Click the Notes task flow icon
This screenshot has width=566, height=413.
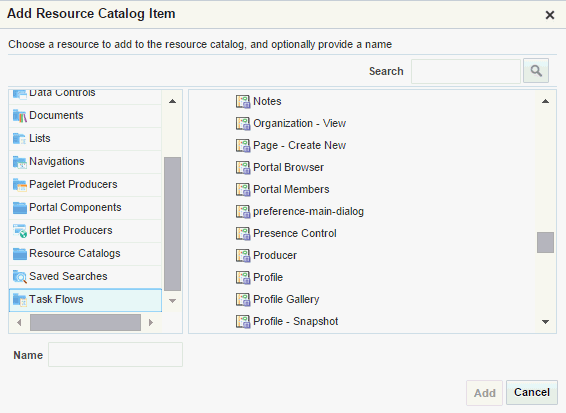pos(243,101)
